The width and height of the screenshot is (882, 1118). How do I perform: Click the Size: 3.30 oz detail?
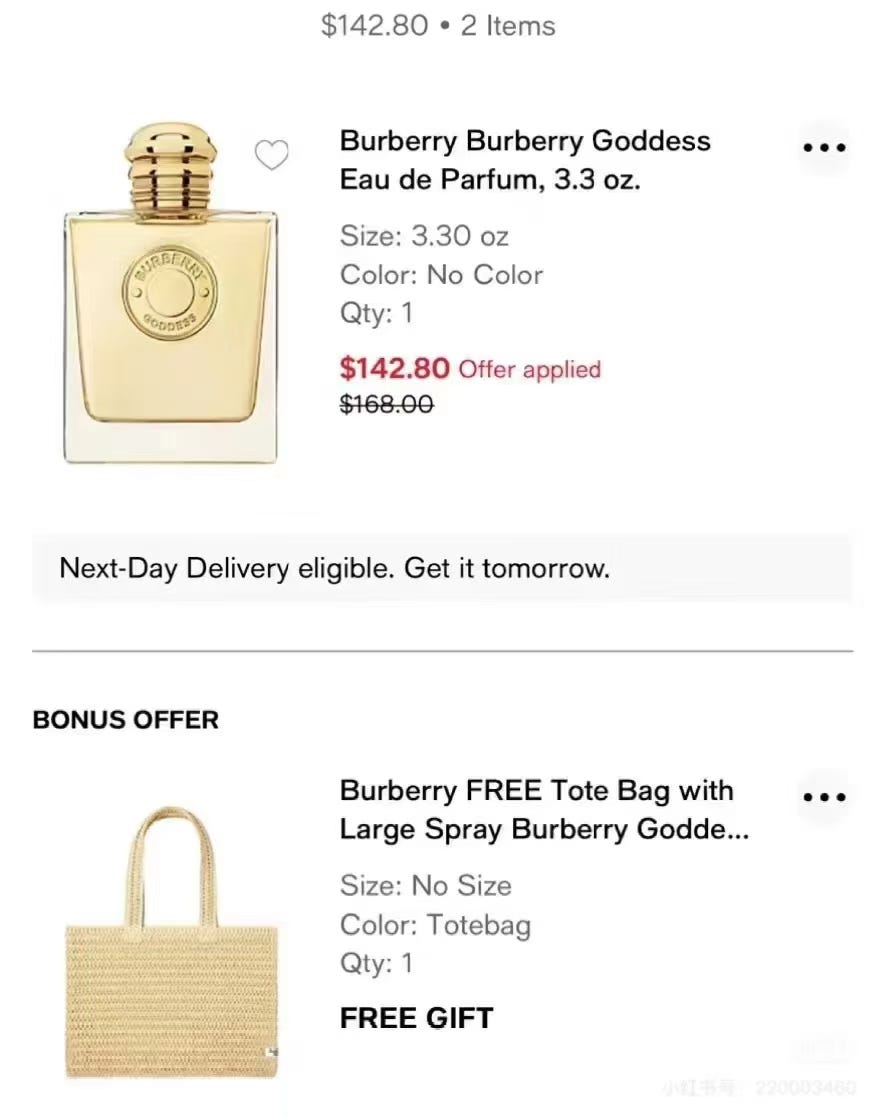(x=424, y=236)
